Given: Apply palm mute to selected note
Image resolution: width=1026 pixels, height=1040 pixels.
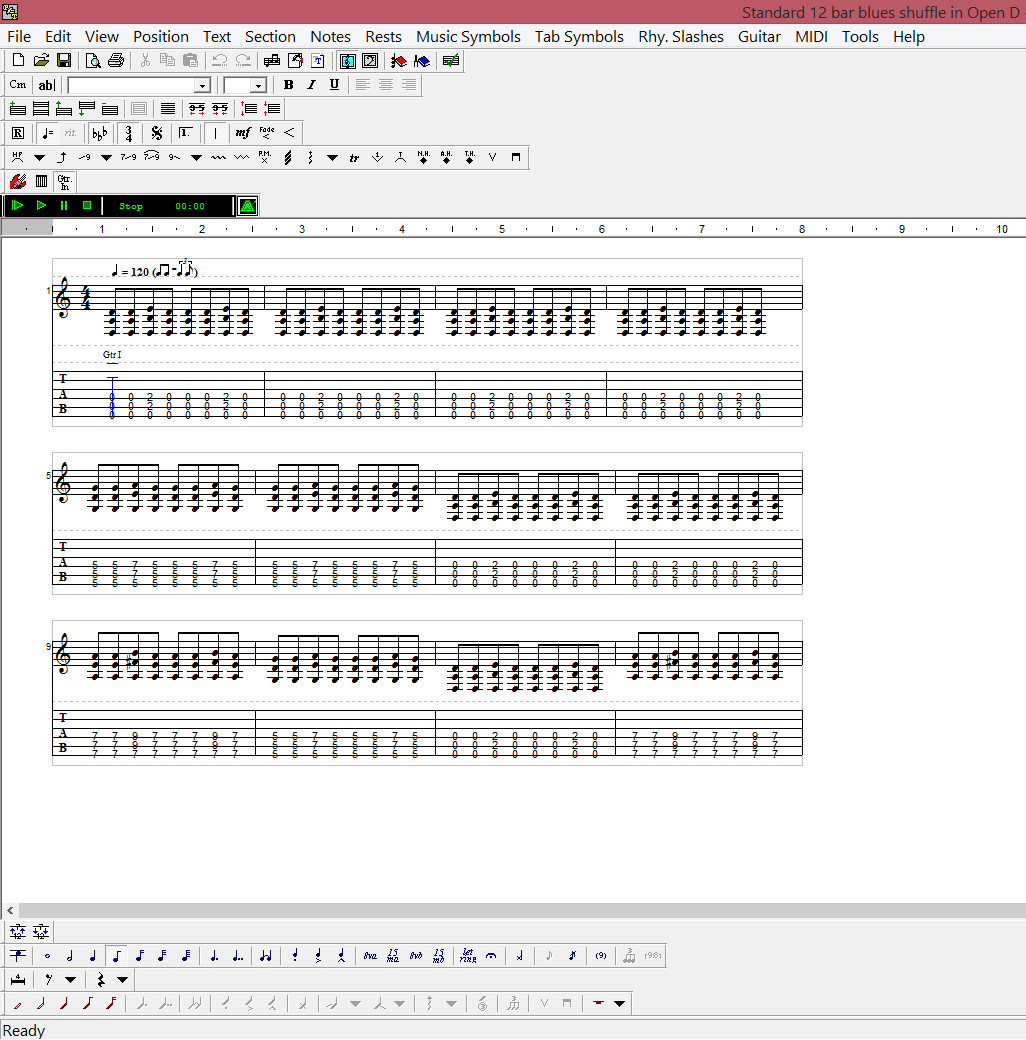Looking at the screenshot, I should coord(265,157).
